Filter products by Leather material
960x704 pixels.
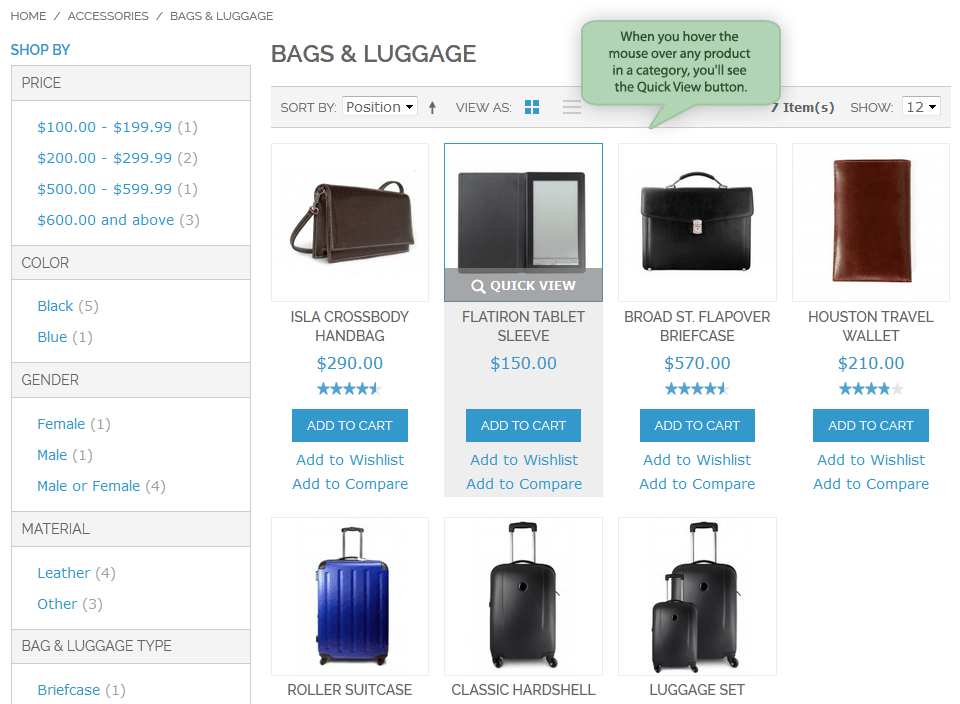pos(62,572)
